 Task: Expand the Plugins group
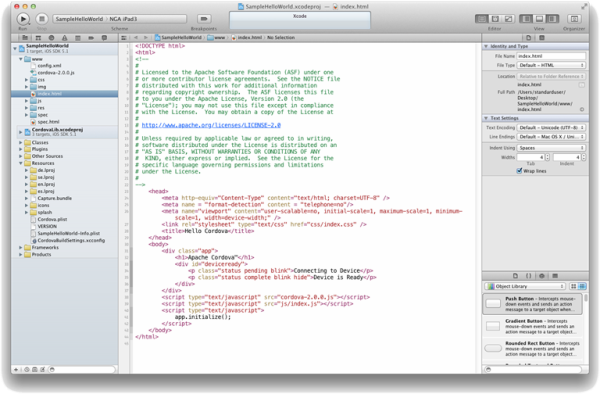pos(21,149)
